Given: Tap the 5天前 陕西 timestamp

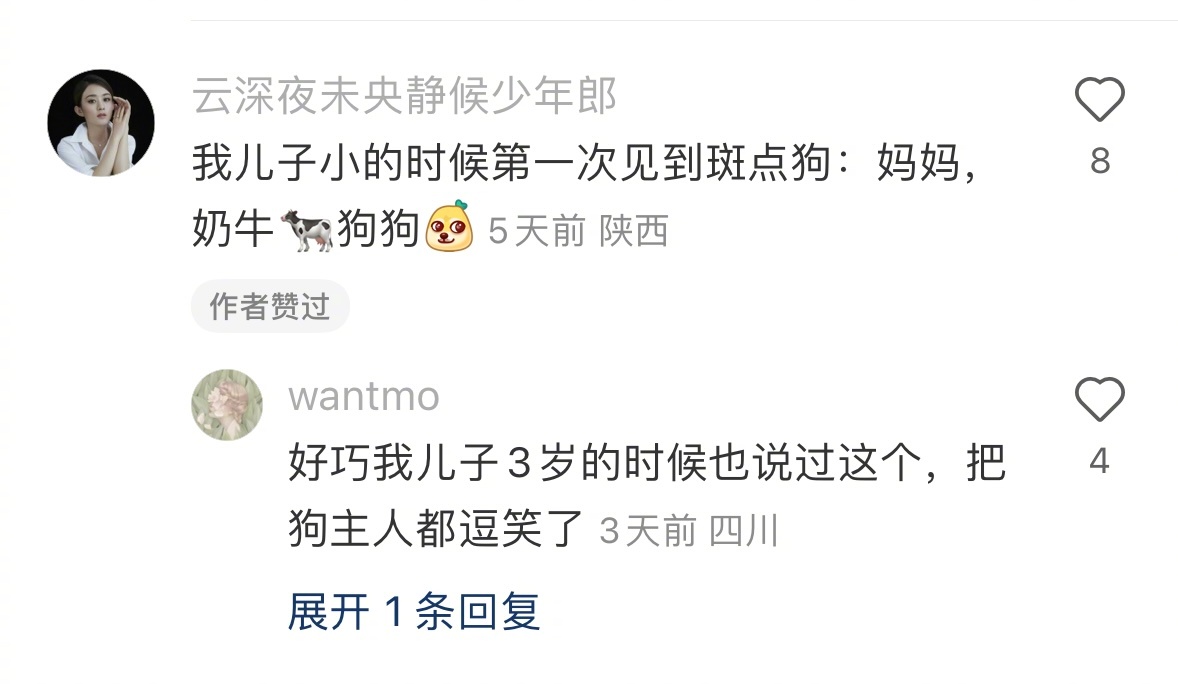Looking at the screenshot, I should click(x=578, y=231).
